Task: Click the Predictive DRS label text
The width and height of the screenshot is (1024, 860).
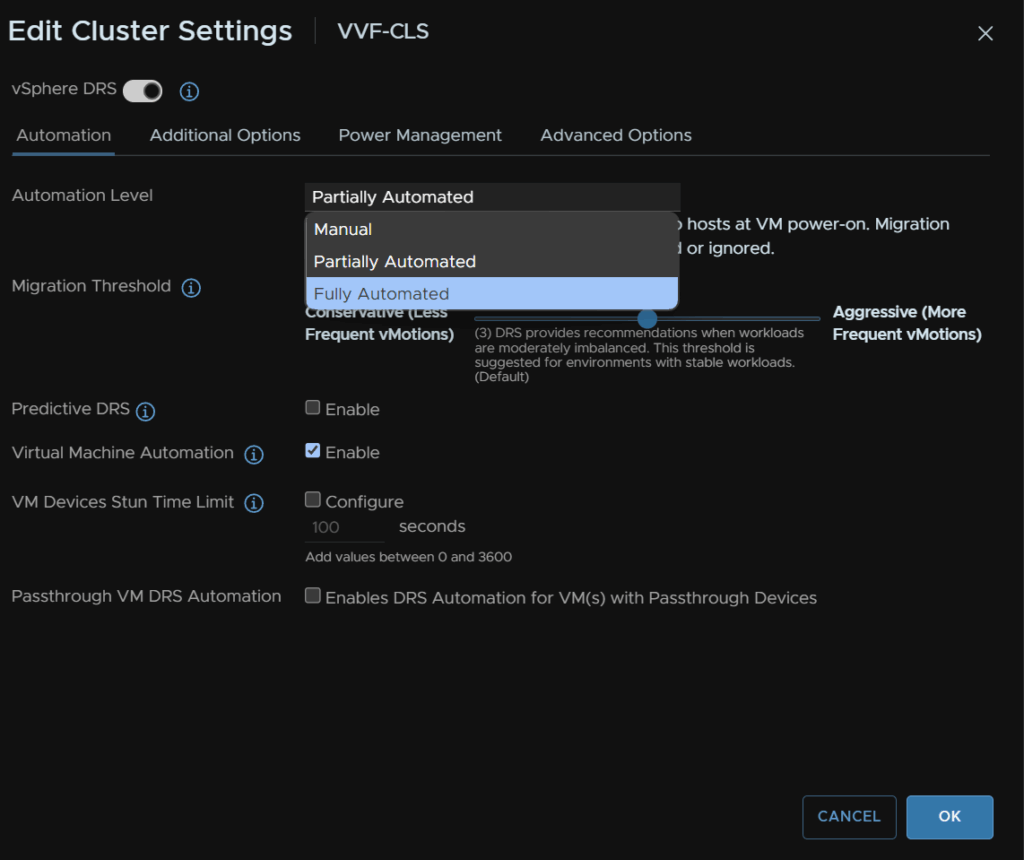Action: [x=71, y=409]
